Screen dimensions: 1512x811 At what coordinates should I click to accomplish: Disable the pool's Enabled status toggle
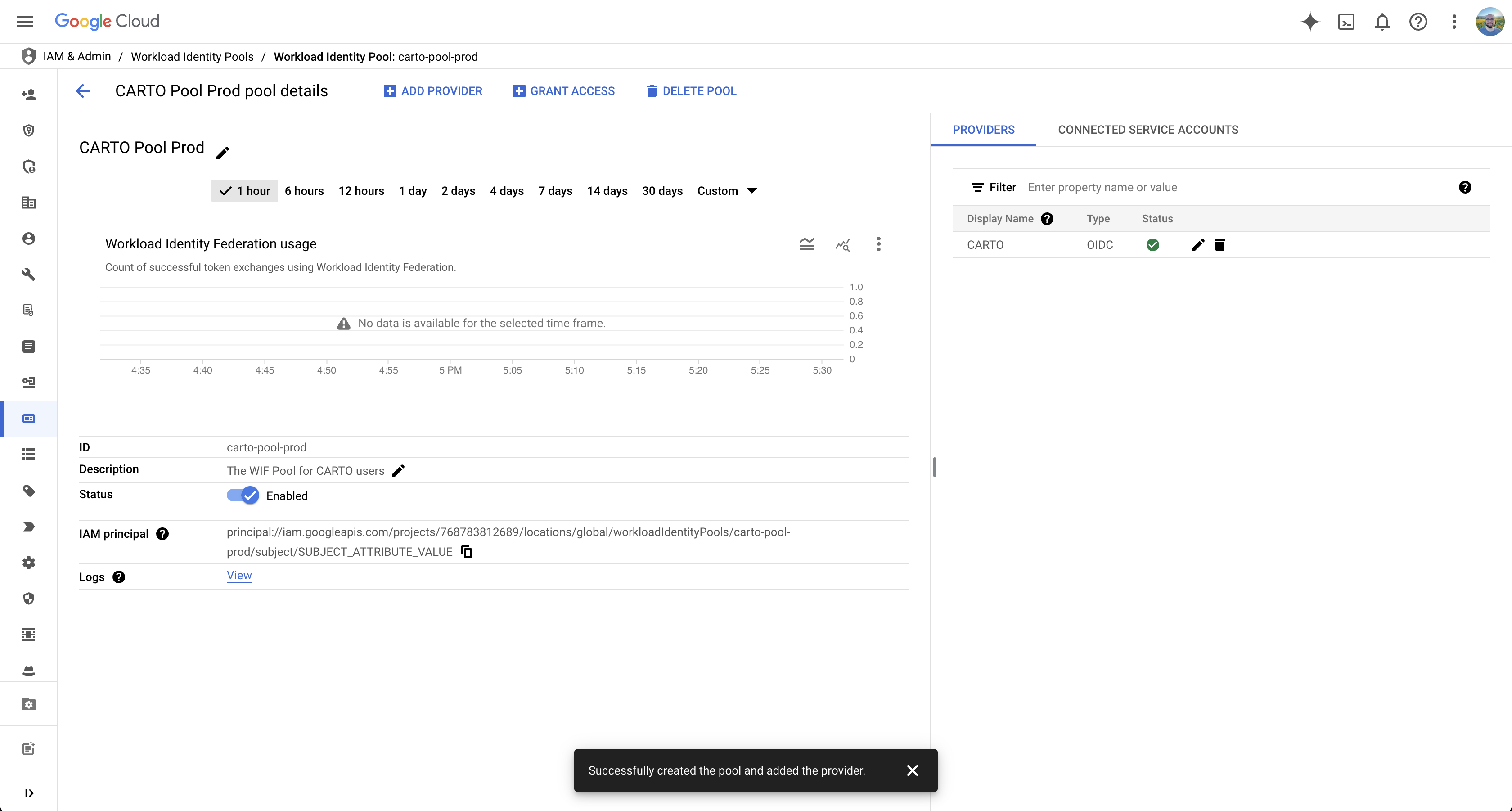click(x=243, y=495)
